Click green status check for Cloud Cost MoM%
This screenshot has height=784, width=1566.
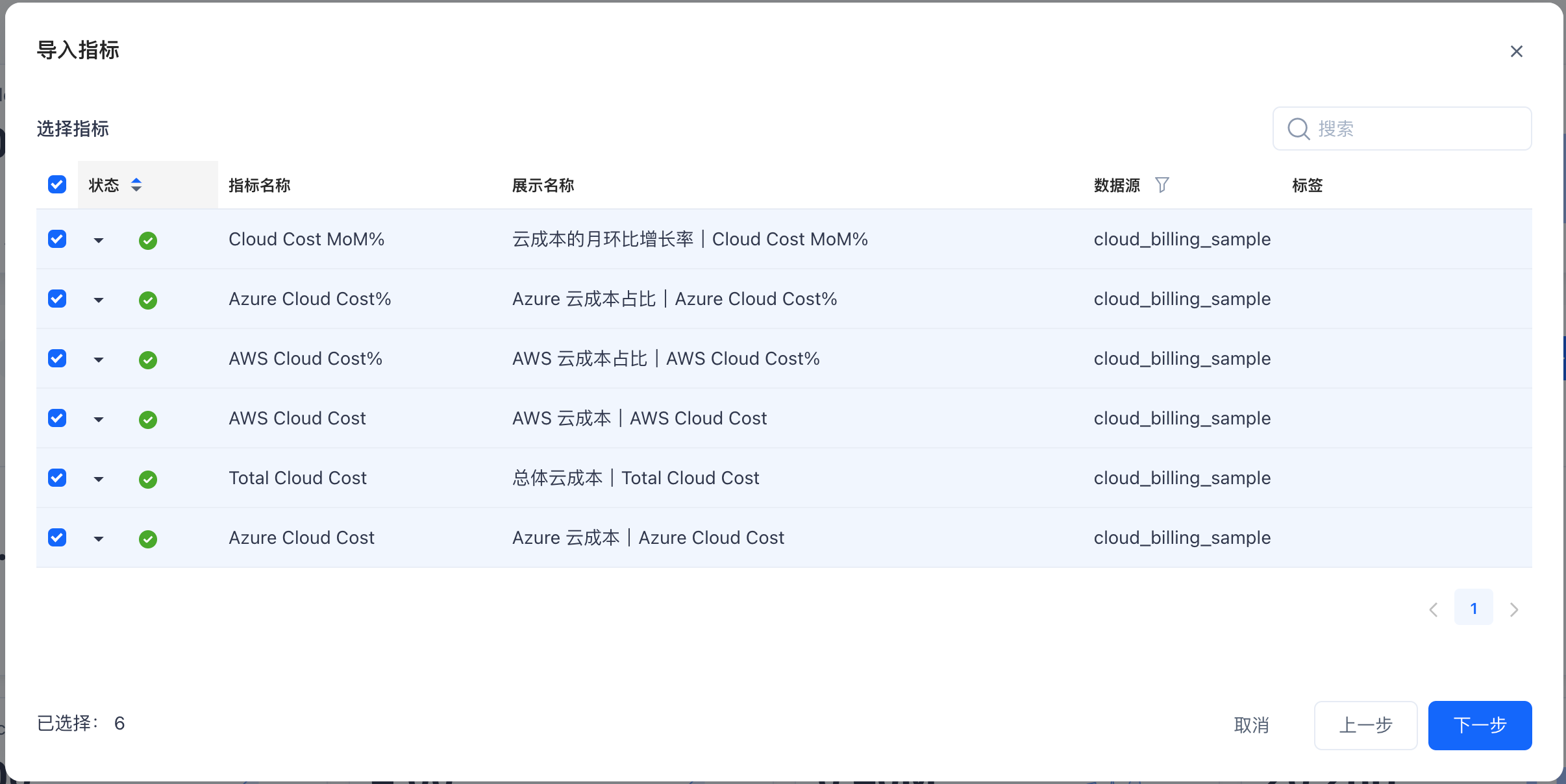[148, 241]
